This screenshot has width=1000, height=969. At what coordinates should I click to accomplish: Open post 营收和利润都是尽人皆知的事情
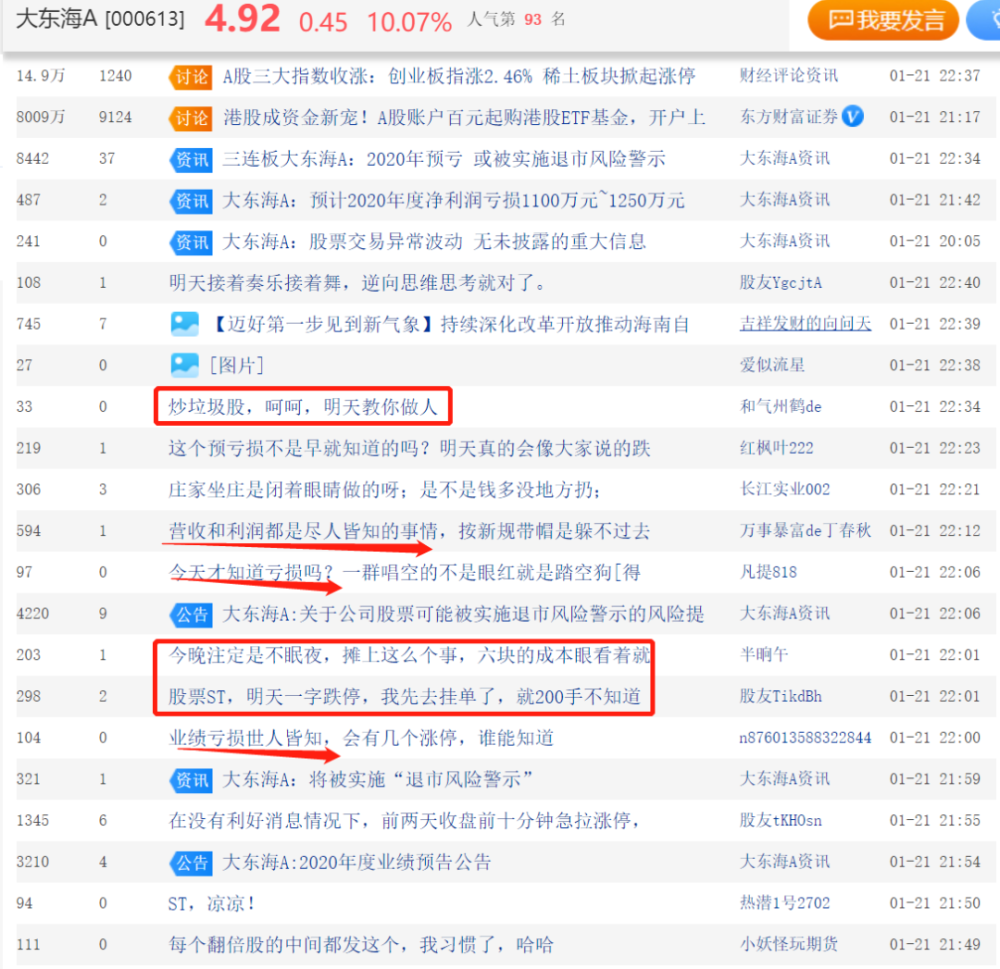tap(409, 531)
